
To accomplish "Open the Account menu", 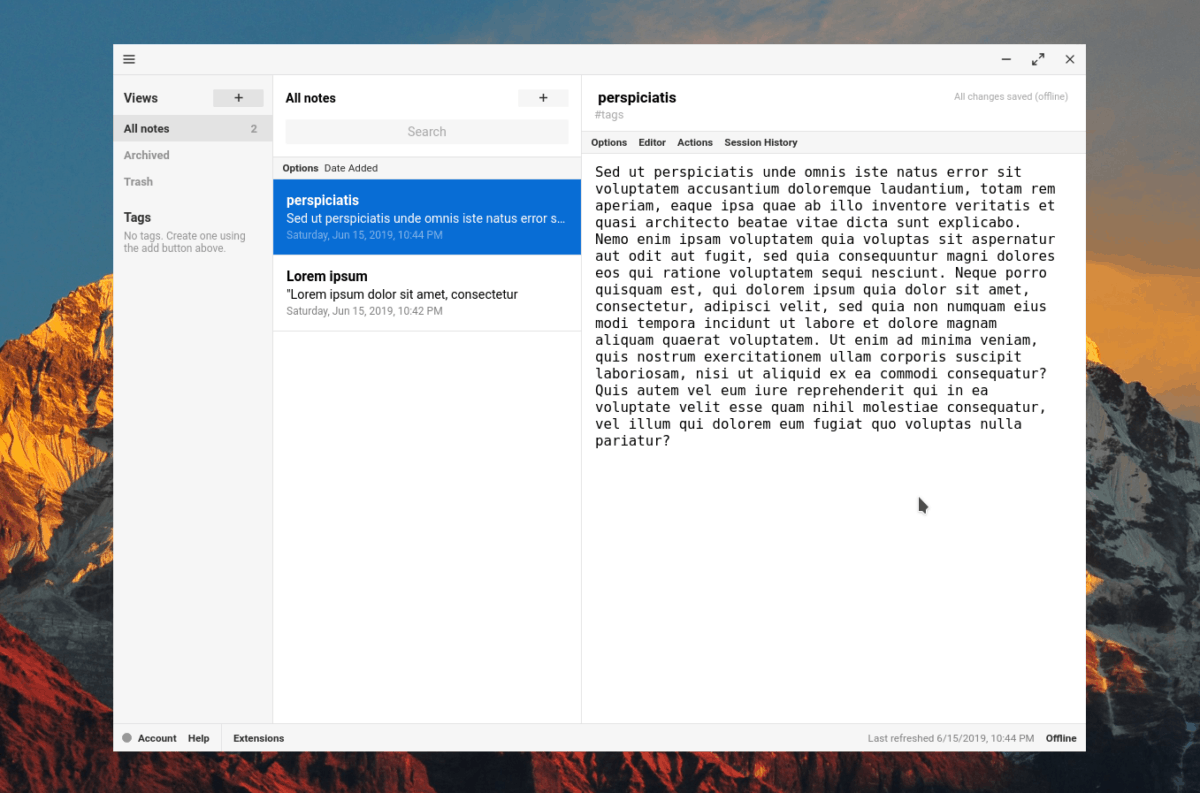I will pyautogui.click(x=156, y=738).
